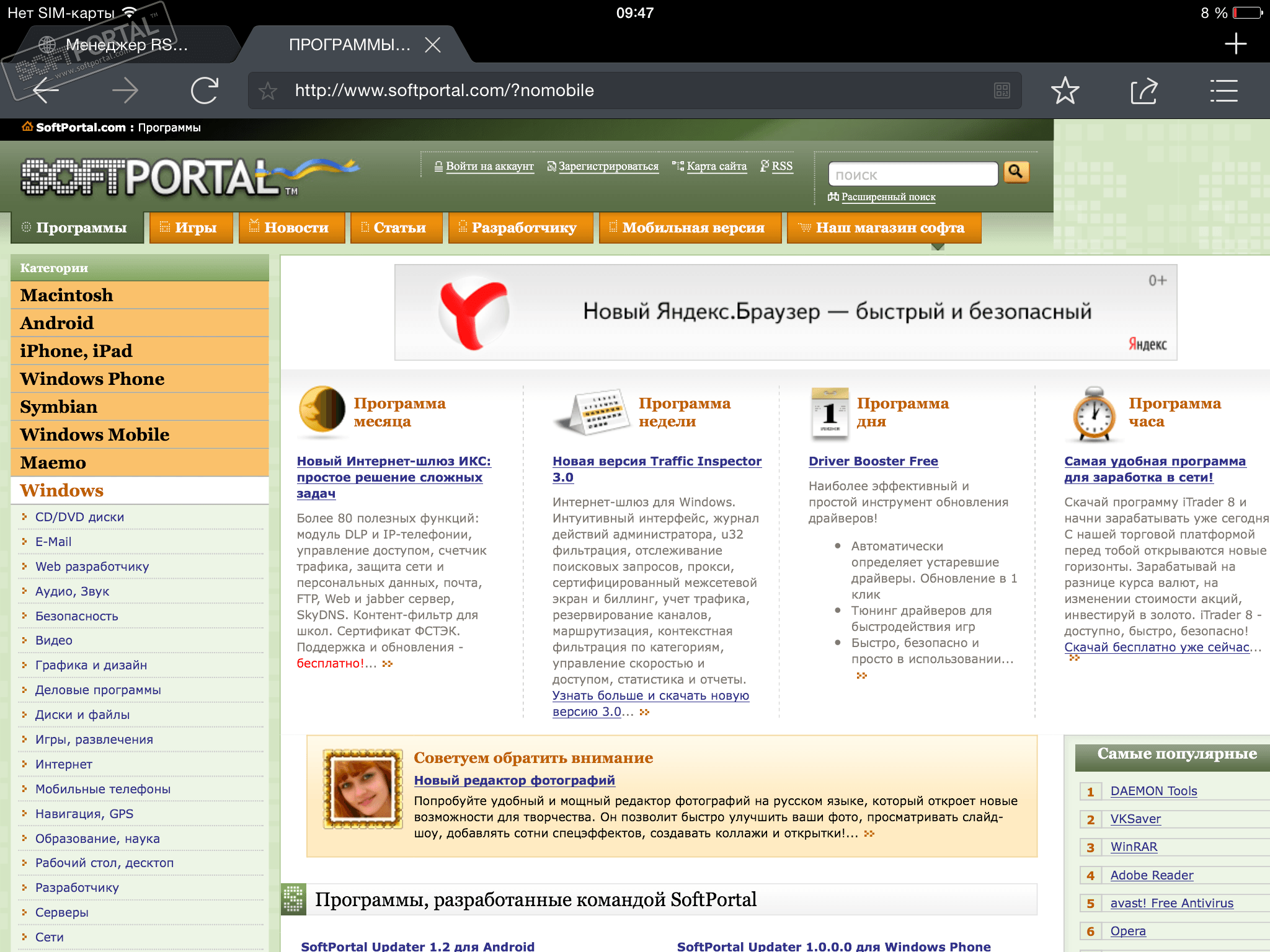Click the yellow magnifier search button
The height and width of the screenshot is (952, 1270).
pyautogui.click(x=1016, y=172)
